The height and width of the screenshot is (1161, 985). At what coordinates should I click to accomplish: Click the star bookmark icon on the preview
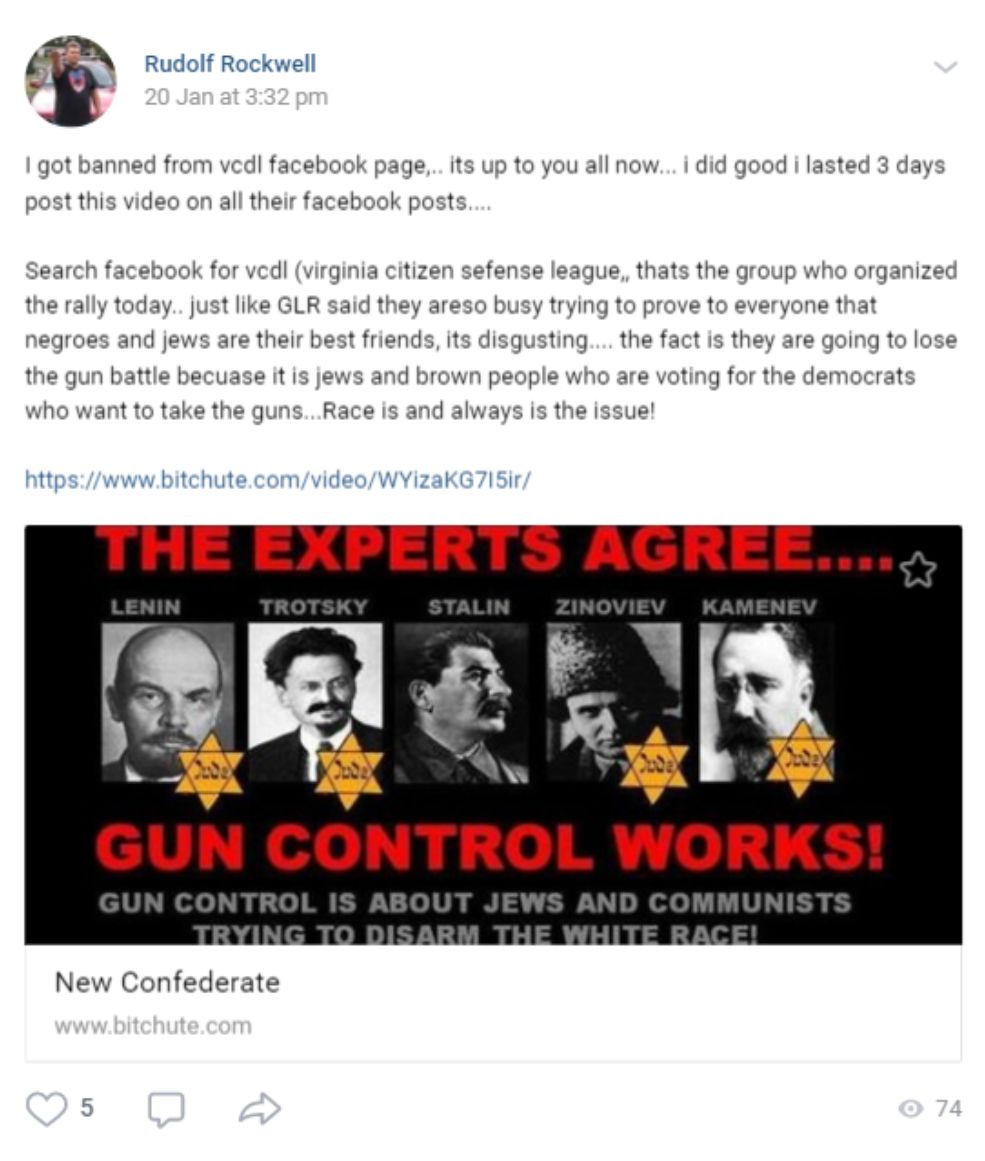[x=918, y=569]
